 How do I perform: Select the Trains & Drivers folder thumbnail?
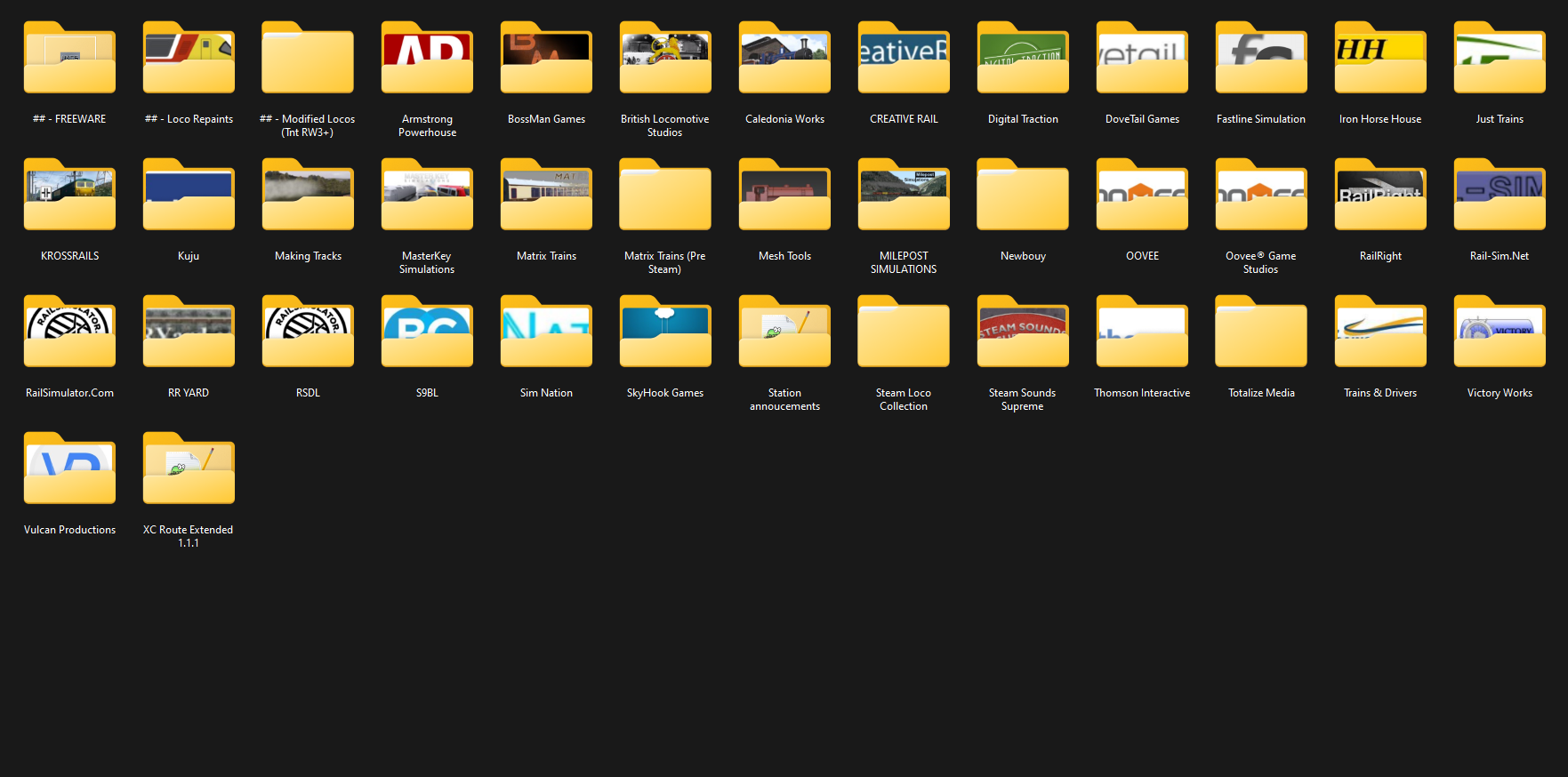pyautogui.click(x=1380, y=332)
